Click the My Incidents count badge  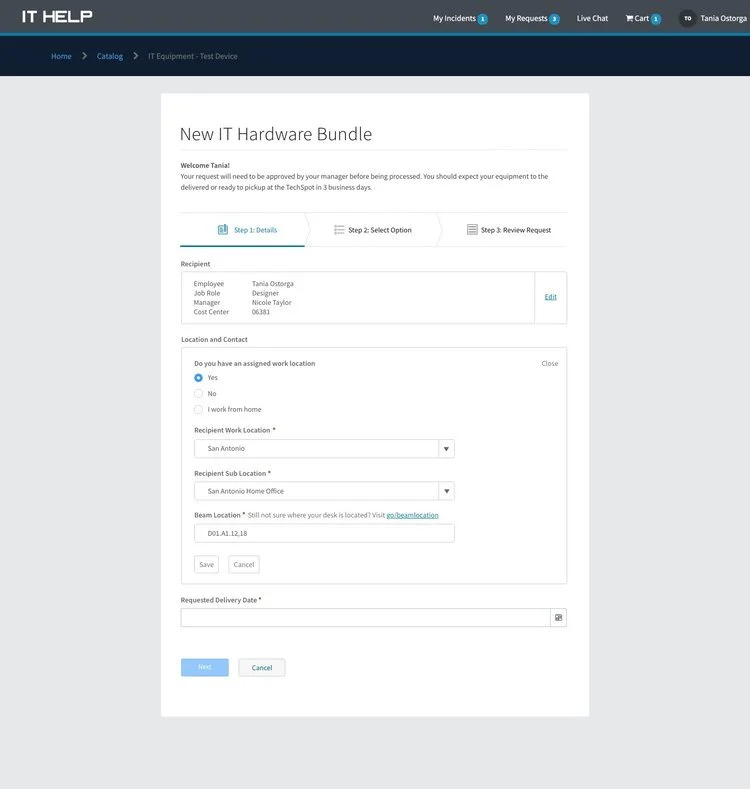click(482, 19)
